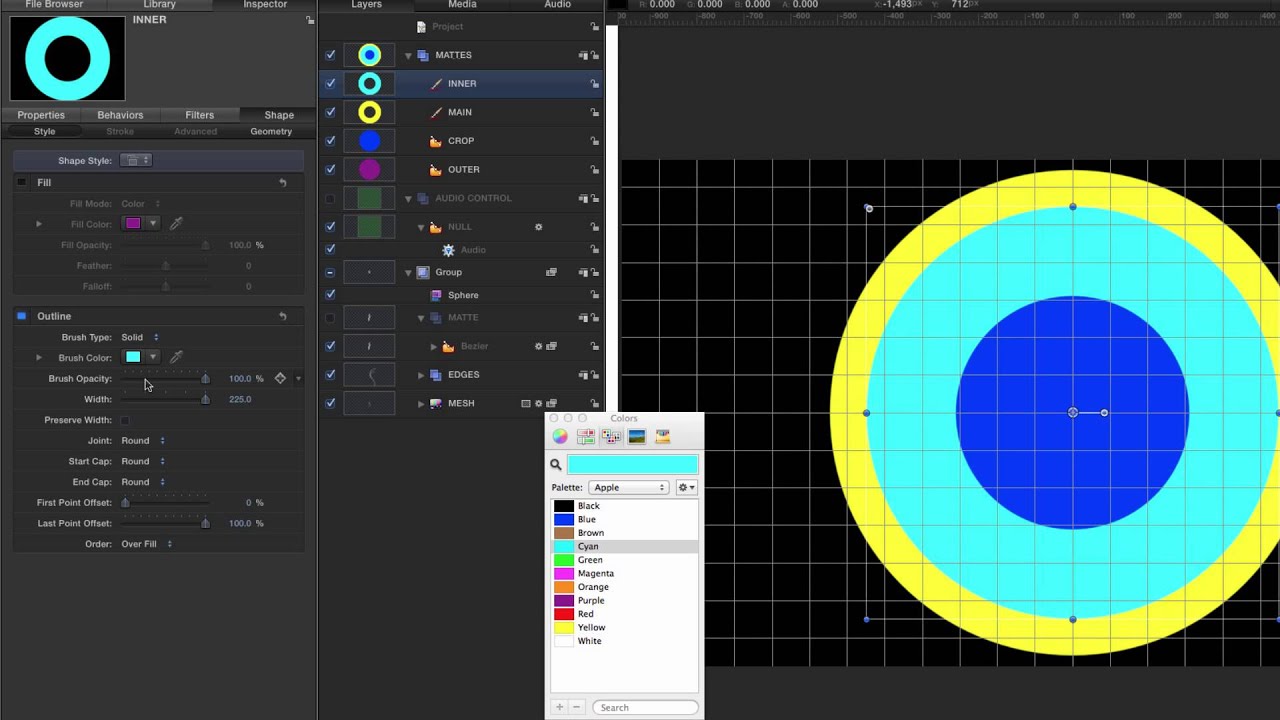Switch to the Filters tab
Viewport: 1280px width, 720px height.
point(199,115)
